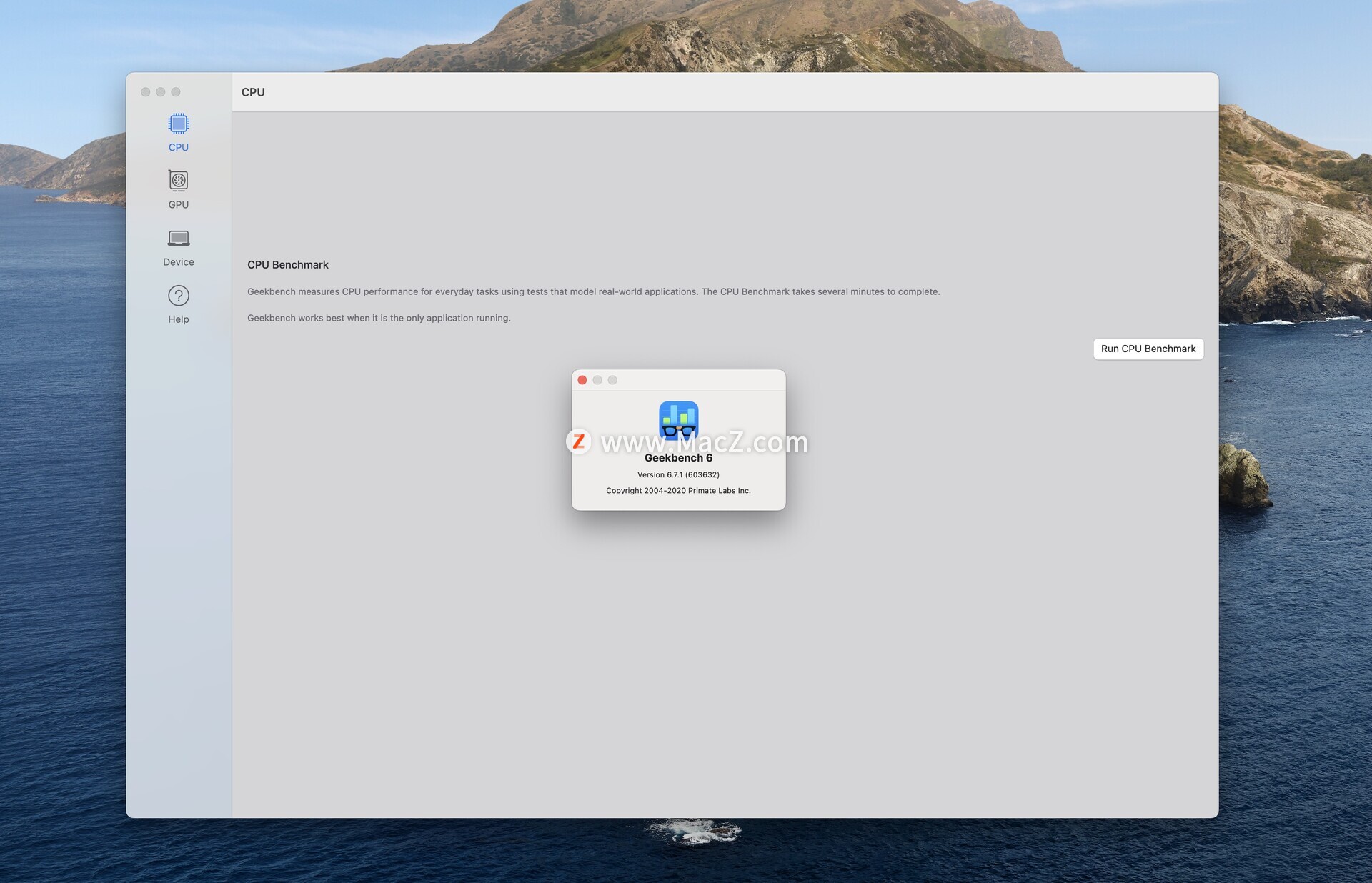Screen dimensions: 1372x883
Task: Click the Primate Labs copyright line
Action: [678, 491]
